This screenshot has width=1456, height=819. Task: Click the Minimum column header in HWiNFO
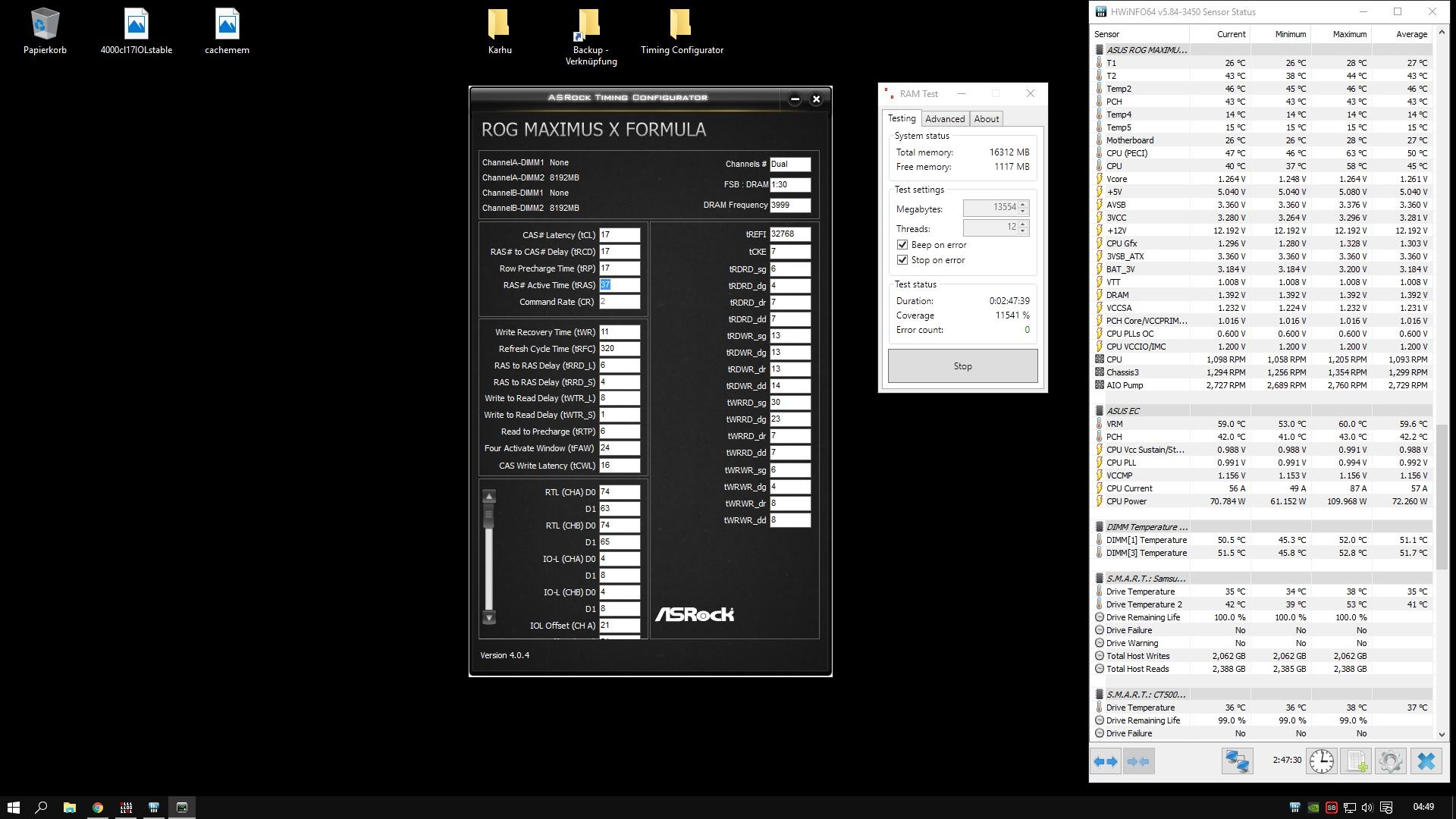1280,34
